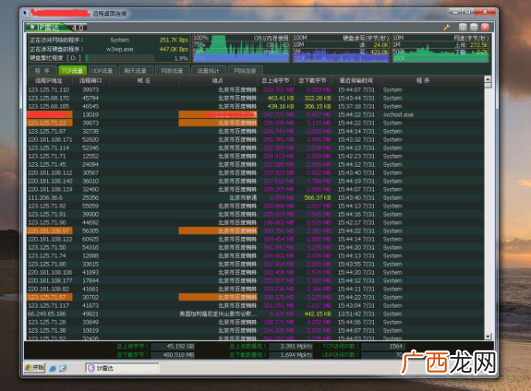
Task: Select row with IP 66.249.65.186
Action: (255, 314)
